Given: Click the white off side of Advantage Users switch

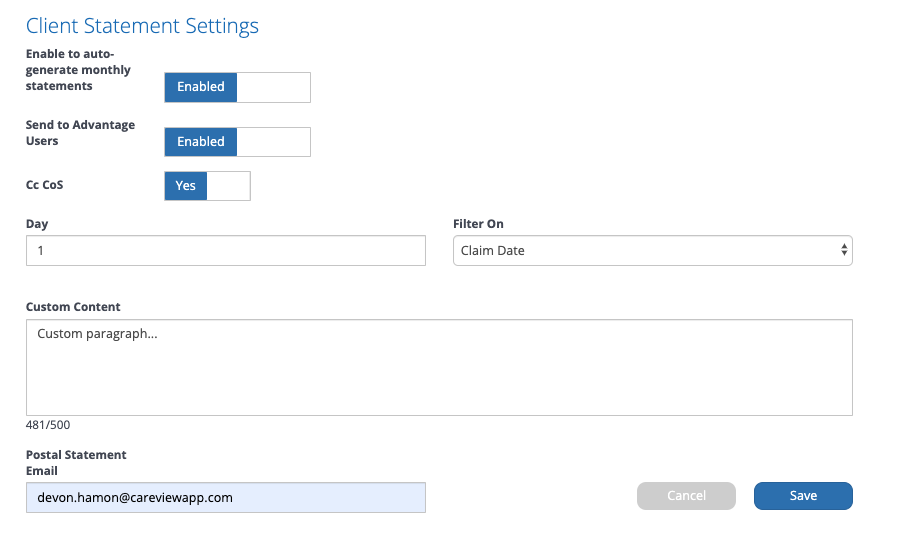Looking at the screenshot, I should [273, 142].
